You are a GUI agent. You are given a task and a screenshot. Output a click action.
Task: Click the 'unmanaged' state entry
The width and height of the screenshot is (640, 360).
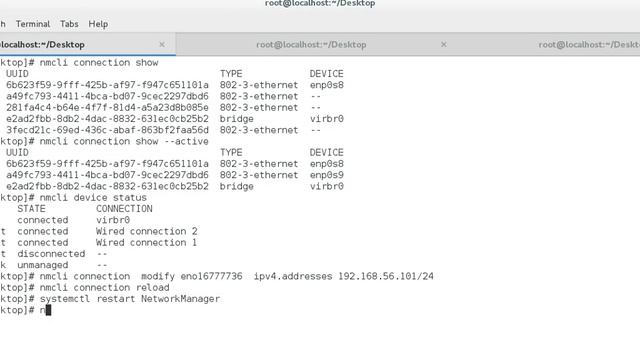pos(42,265)
